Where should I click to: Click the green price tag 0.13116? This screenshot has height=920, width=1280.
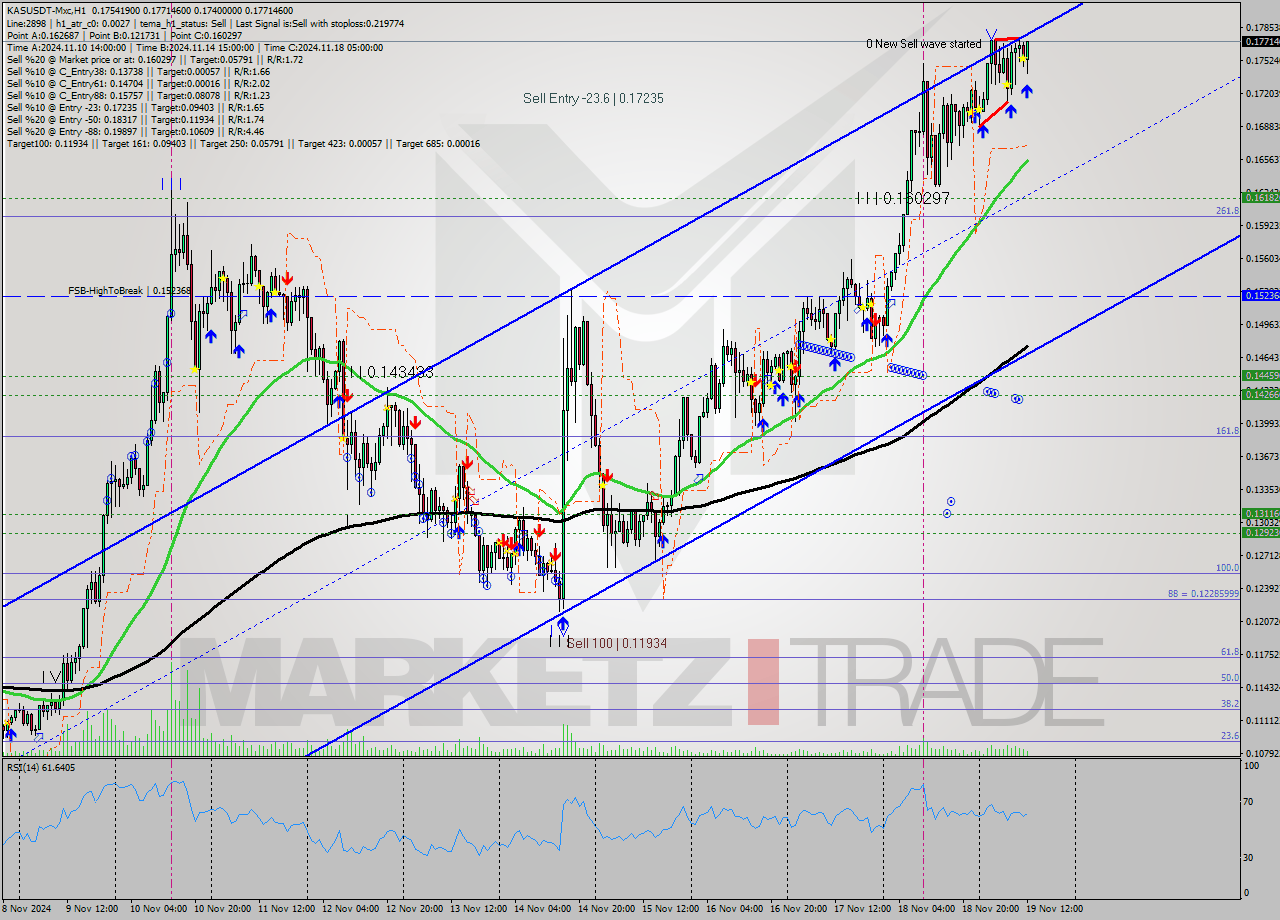coord(1260,512)
